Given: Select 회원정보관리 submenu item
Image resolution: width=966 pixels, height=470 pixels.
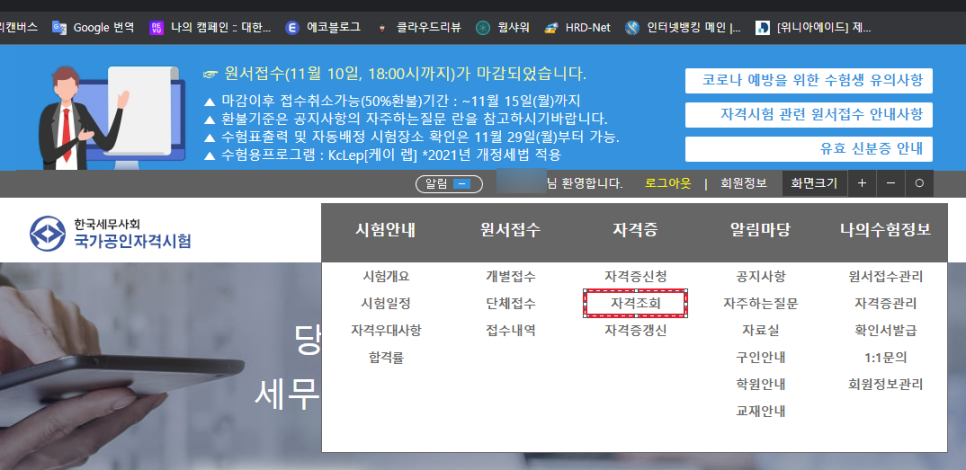Looking at the screenshot, I should (x=885, y=384).
